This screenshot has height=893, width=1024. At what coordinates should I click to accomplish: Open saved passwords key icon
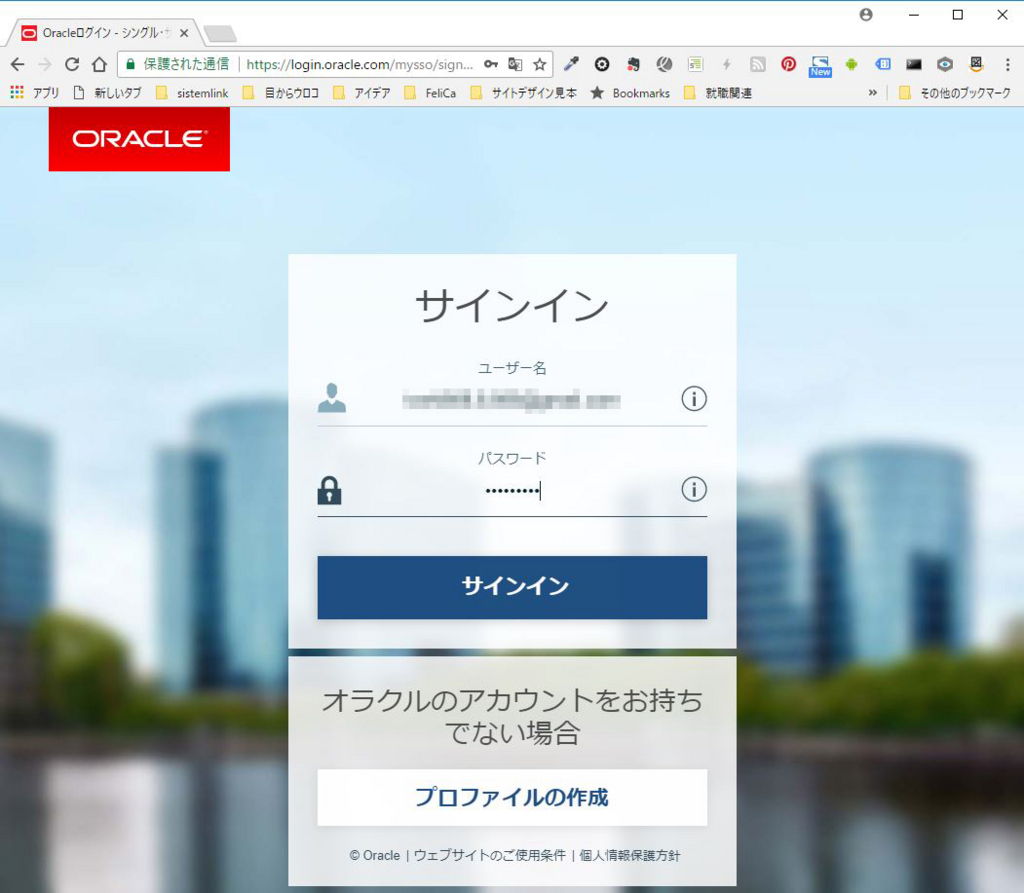click(491, 64)
